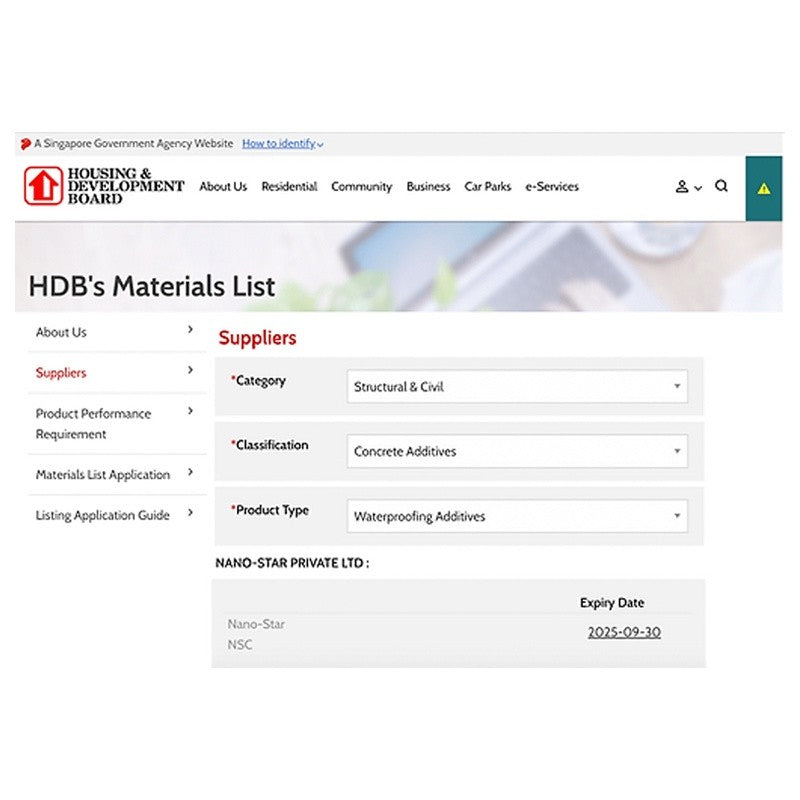Screen dimensions: 800x800
Task: Open the Community navigation menu
Action: click(362, 187)
